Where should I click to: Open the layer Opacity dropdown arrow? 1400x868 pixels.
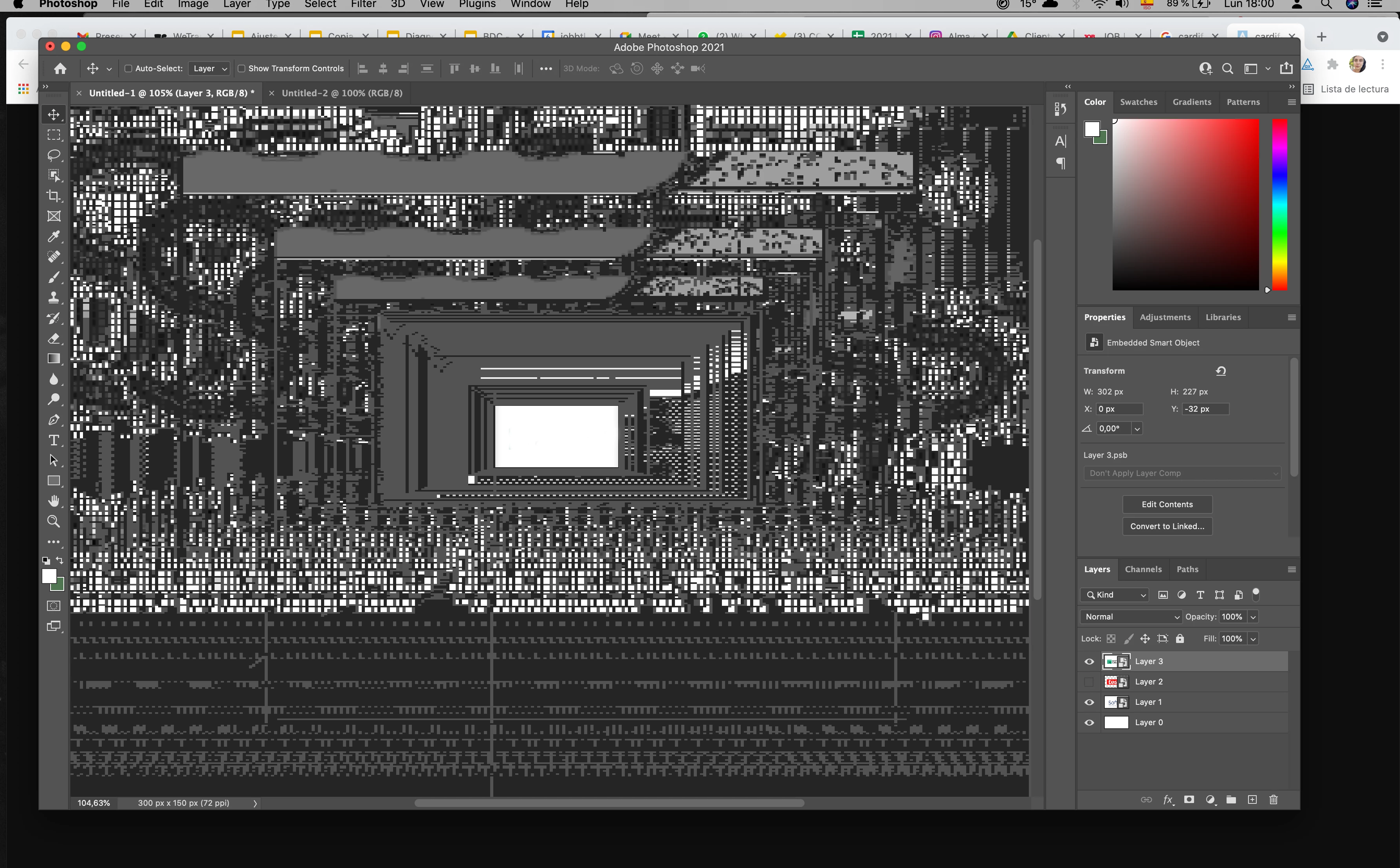(x=1253, y=616)
